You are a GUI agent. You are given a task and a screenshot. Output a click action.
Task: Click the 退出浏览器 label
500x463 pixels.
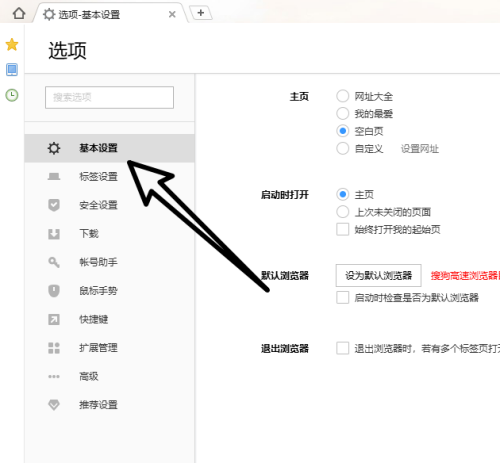click(285, 349)
